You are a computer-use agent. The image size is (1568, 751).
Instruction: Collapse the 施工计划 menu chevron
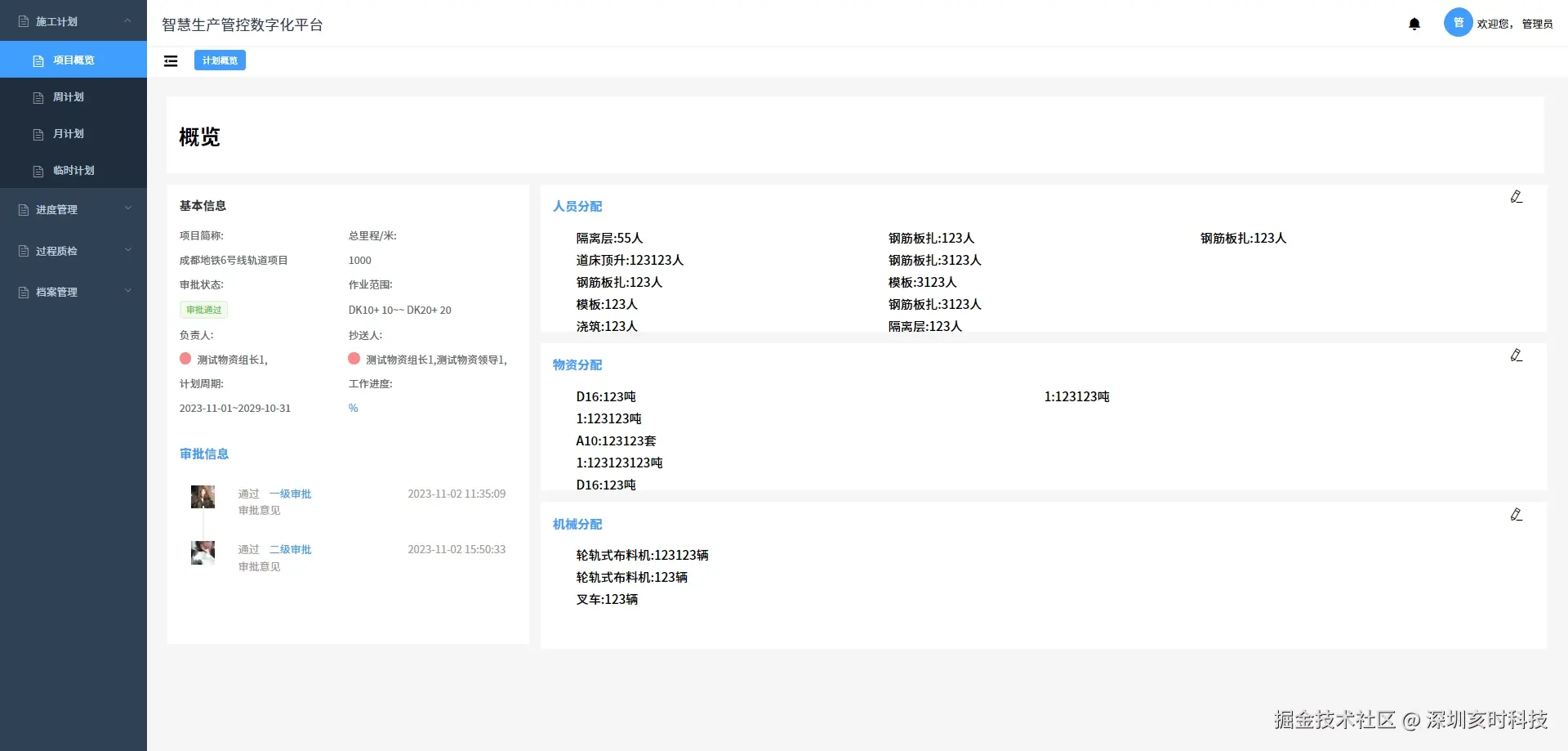128,21
